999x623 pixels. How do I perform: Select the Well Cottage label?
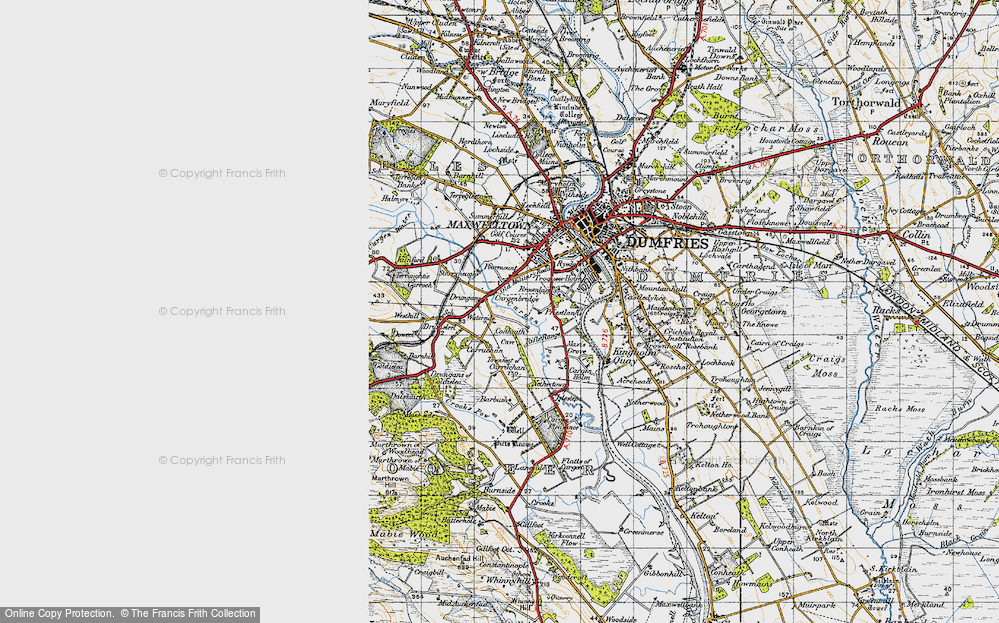[636, 444]
